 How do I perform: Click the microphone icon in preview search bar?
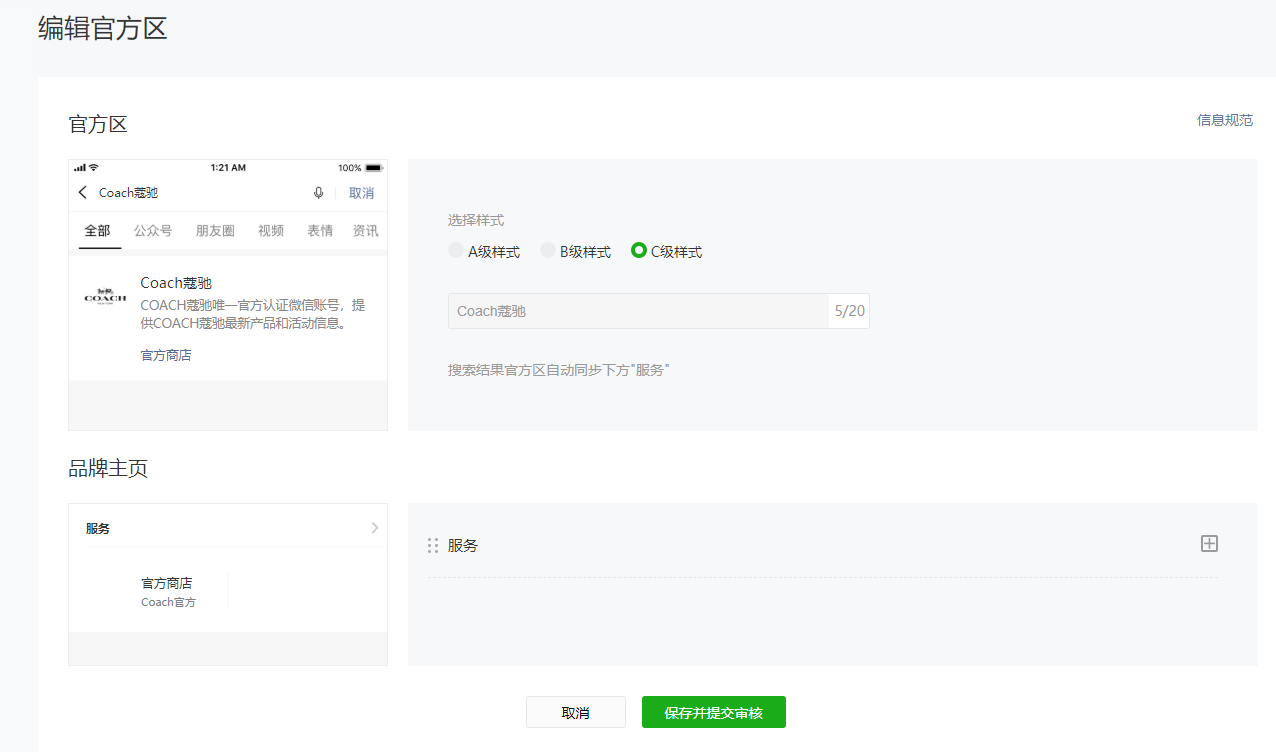(319, 193)
